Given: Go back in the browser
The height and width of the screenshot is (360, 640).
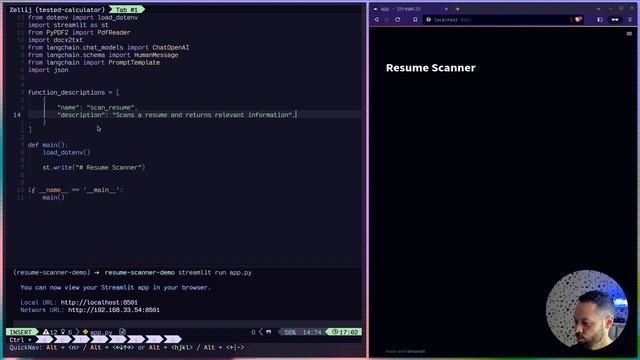Looking at the screenshot, I should tap(376, 20).
